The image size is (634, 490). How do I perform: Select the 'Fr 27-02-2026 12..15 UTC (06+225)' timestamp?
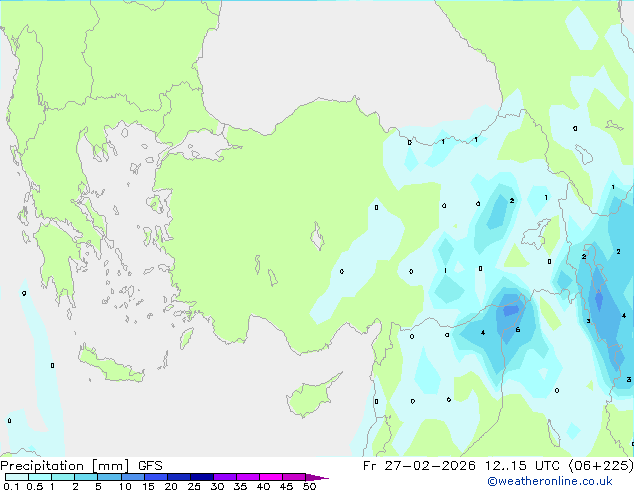pos(498,466)
